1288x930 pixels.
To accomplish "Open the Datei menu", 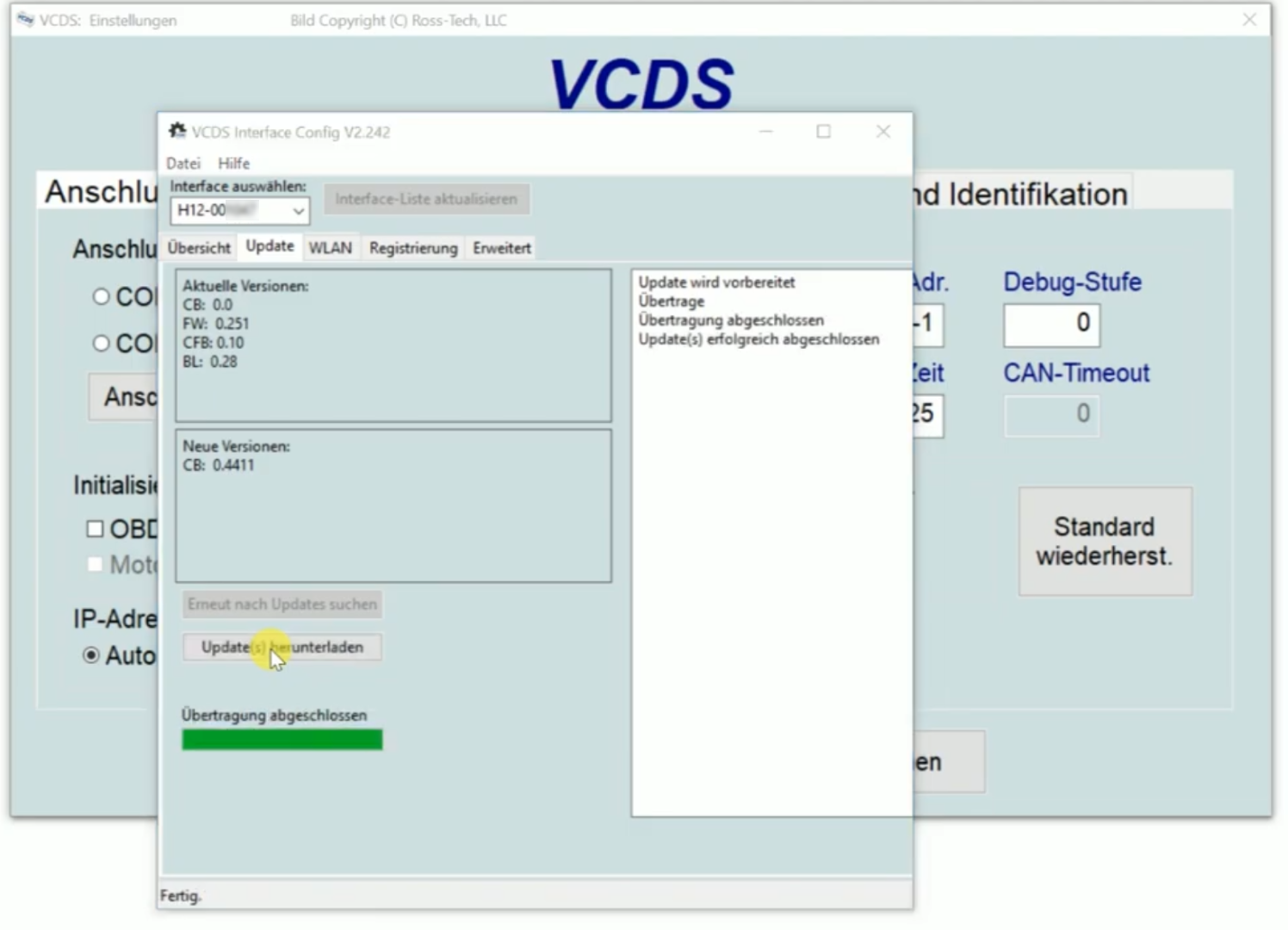I will click(183, 164).
